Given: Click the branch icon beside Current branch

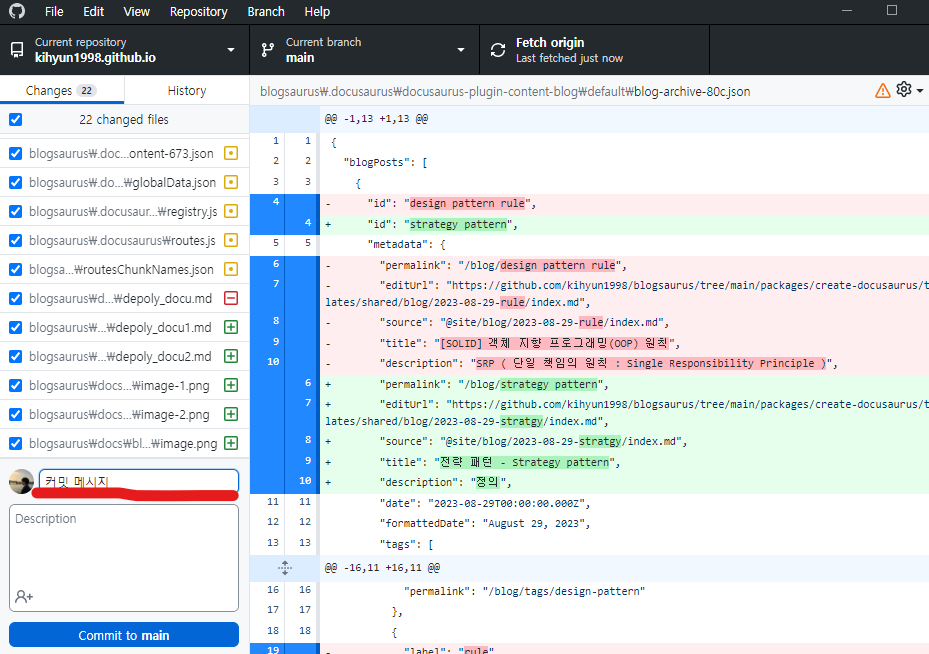Looking at the screenshot, I should tap(268, 50).
